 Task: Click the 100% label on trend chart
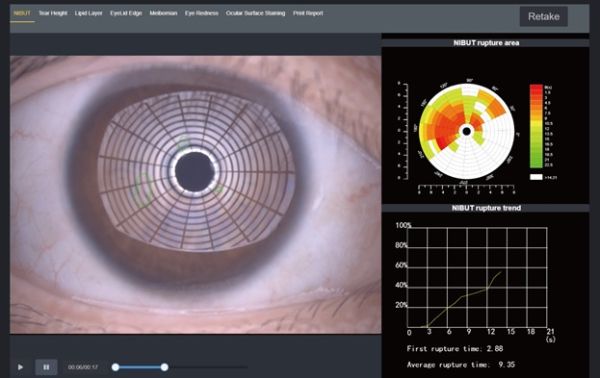pyautogui.click(x=403, y=225)
